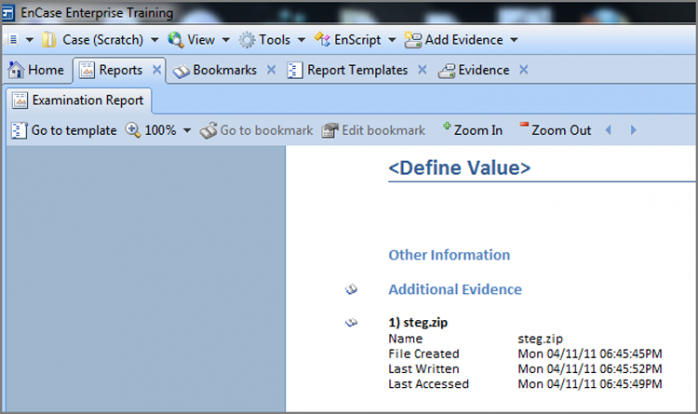
Task: Expand the Case (Scratch) dropdown arrow
Action: 154,40
